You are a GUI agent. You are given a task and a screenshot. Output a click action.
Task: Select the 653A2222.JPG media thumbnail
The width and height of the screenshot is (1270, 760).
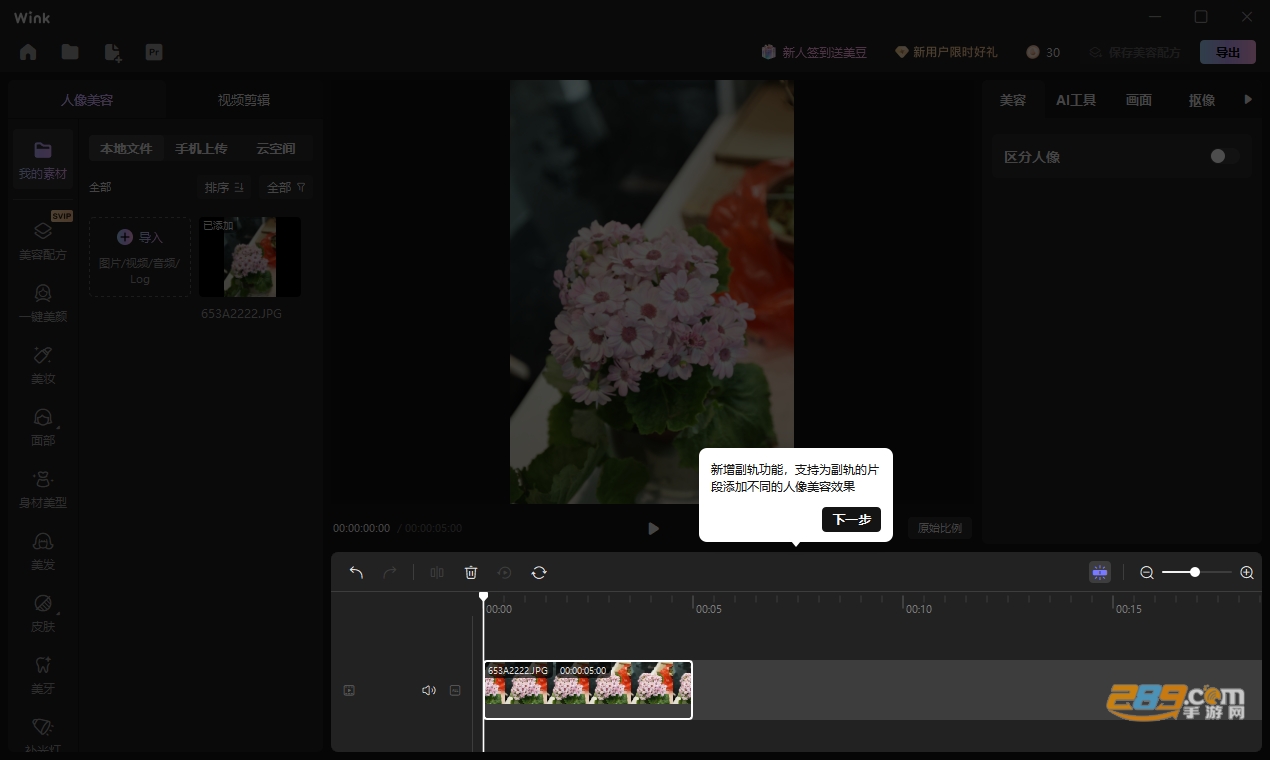click(250, 257)
